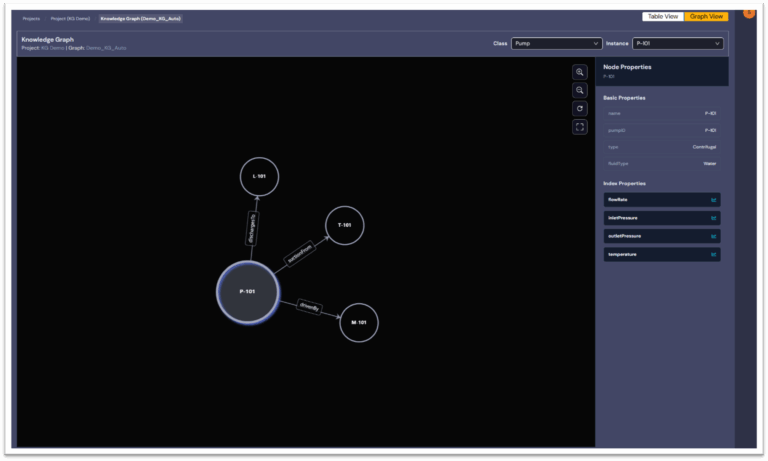Select the L-101 graph node
Screen dimensions: 768x461
259,177
